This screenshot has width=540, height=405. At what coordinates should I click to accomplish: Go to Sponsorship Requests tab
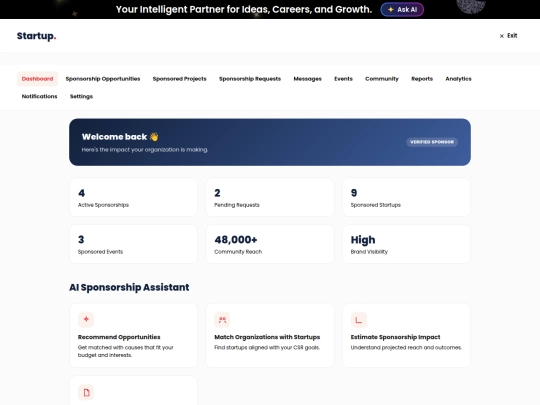tap(250, 79)
